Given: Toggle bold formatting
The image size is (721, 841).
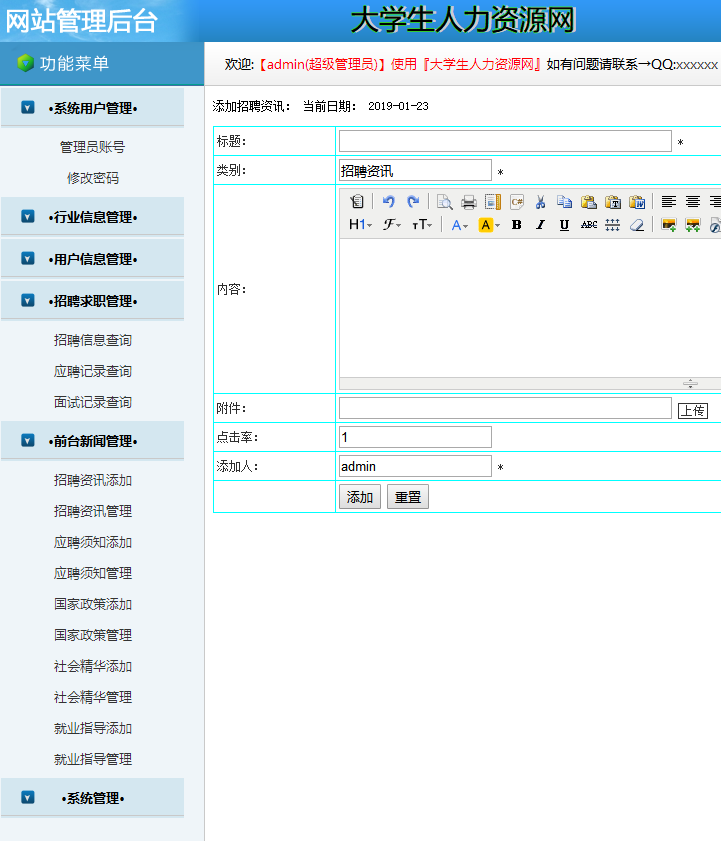Looking at the screenshot, I should (x=517, y=225).
